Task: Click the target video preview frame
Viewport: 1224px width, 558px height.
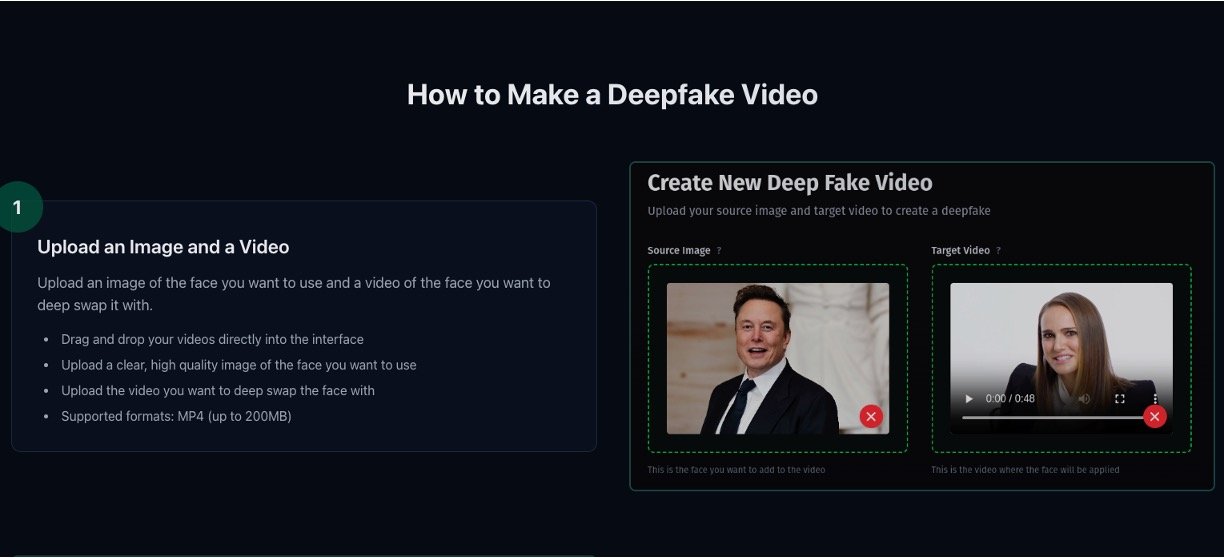Action: click(x=1061, y=340)
